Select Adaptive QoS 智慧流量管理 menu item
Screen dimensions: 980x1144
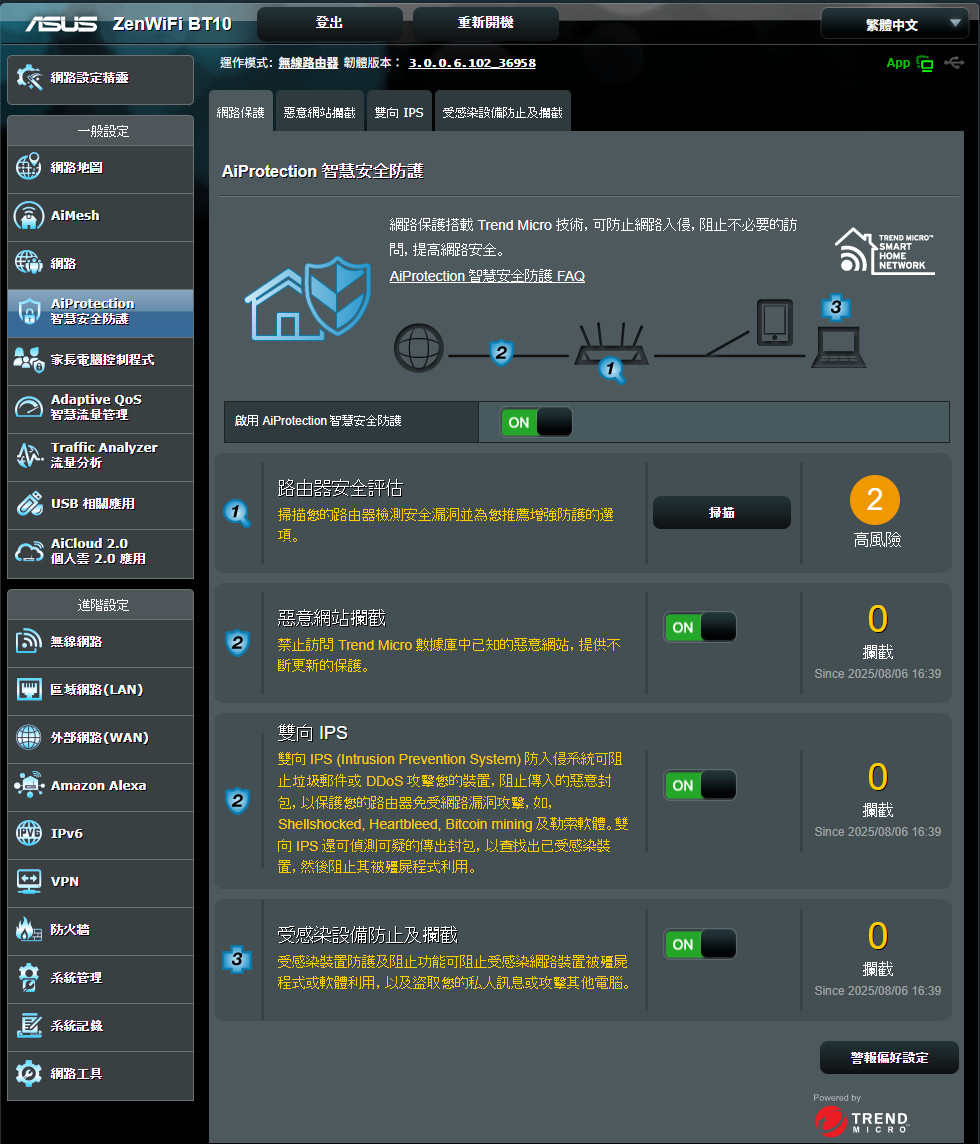tap(101, 407)
